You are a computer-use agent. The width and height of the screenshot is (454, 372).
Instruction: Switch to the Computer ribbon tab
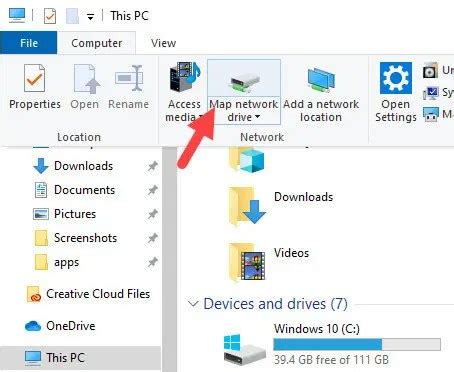click(x=97, y=43)
